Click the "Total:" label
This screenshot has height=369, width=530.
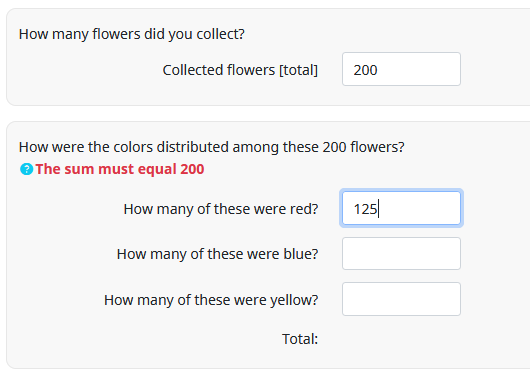(x=300, y=339)
